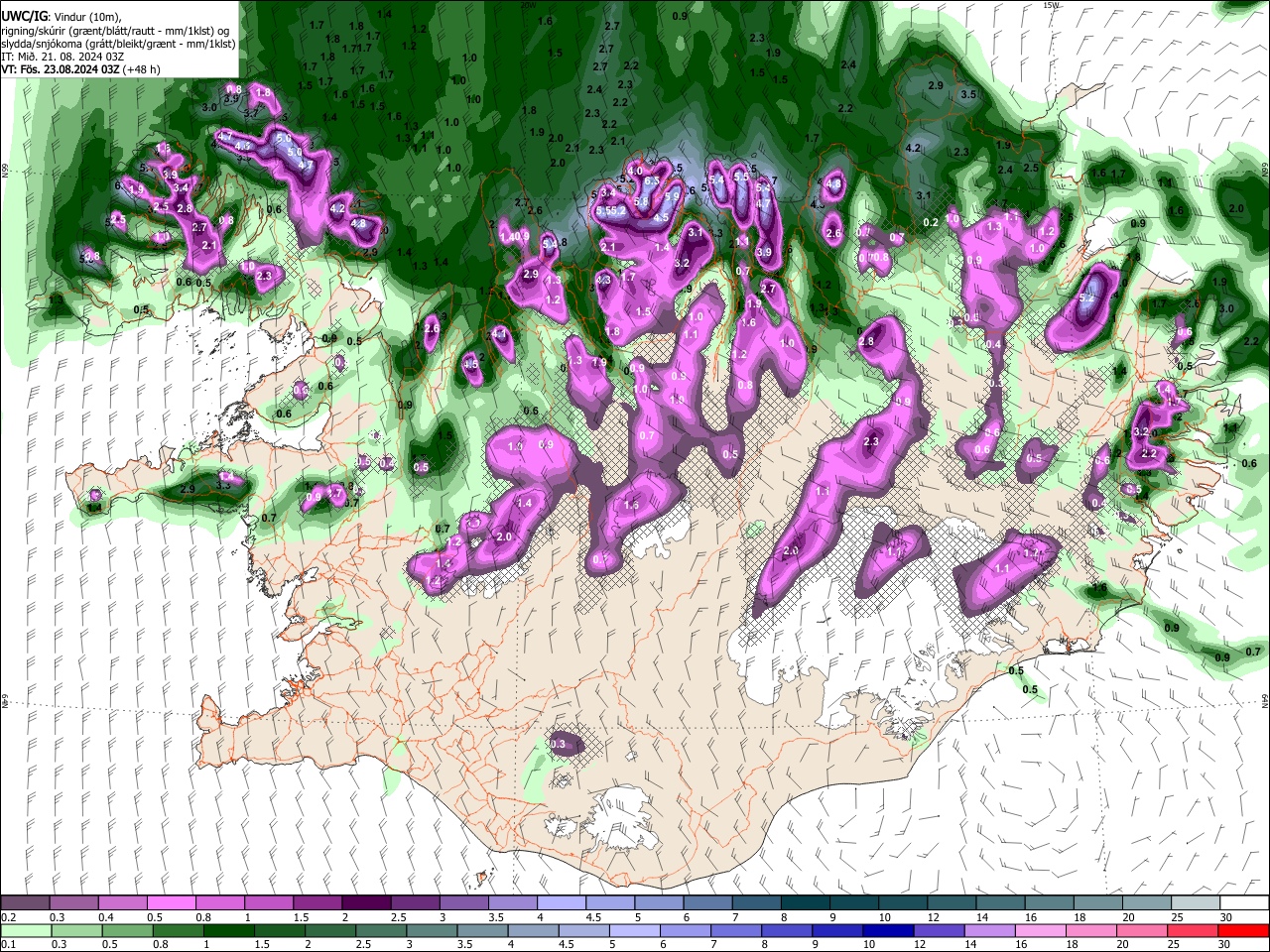The image size is (1270, 952).
Task: Click the bold UWC/IG title text
Action: click(x=23, y=15)
